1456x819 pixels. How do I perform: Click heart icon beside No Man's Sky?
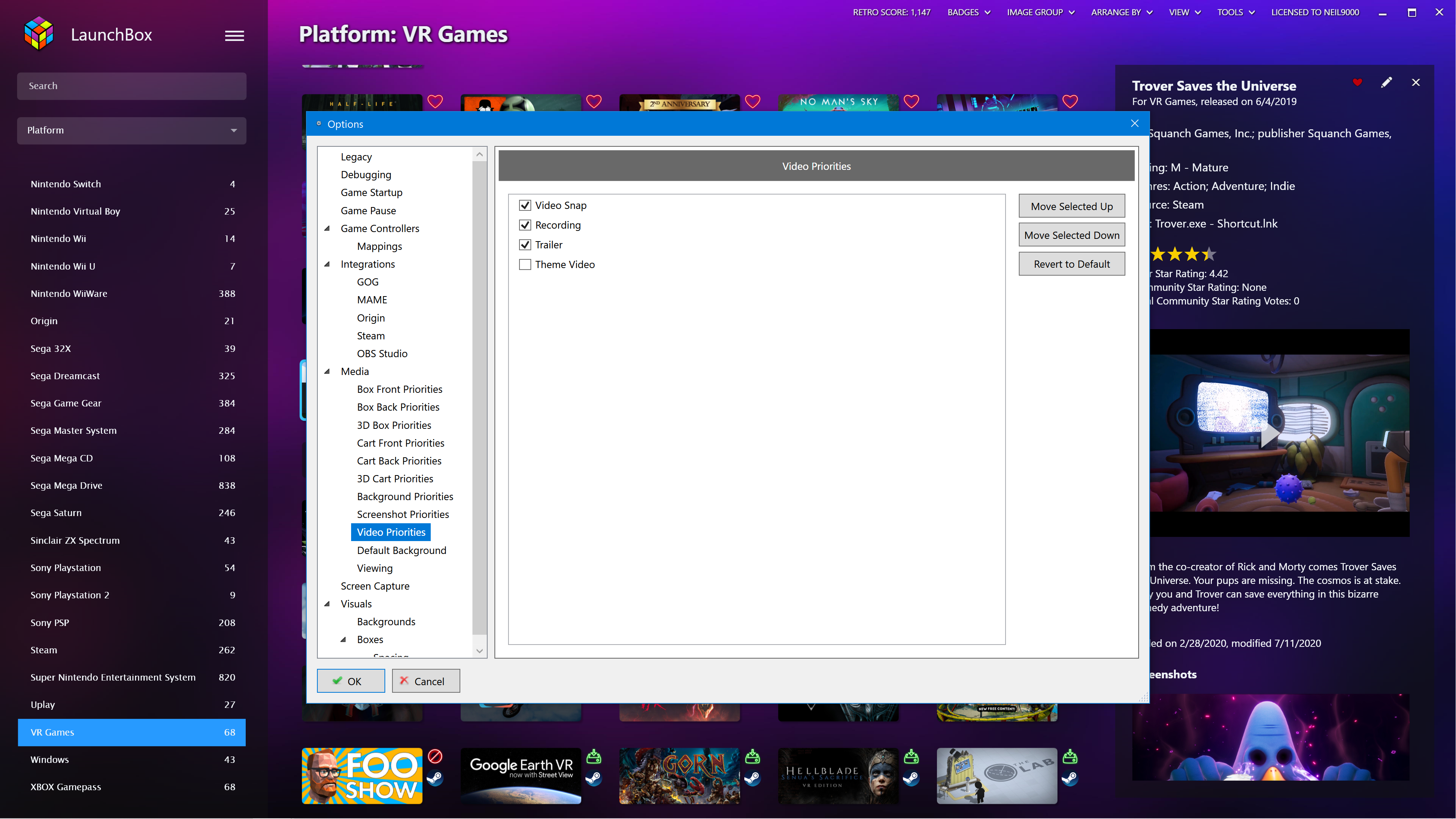click(911, 102)
